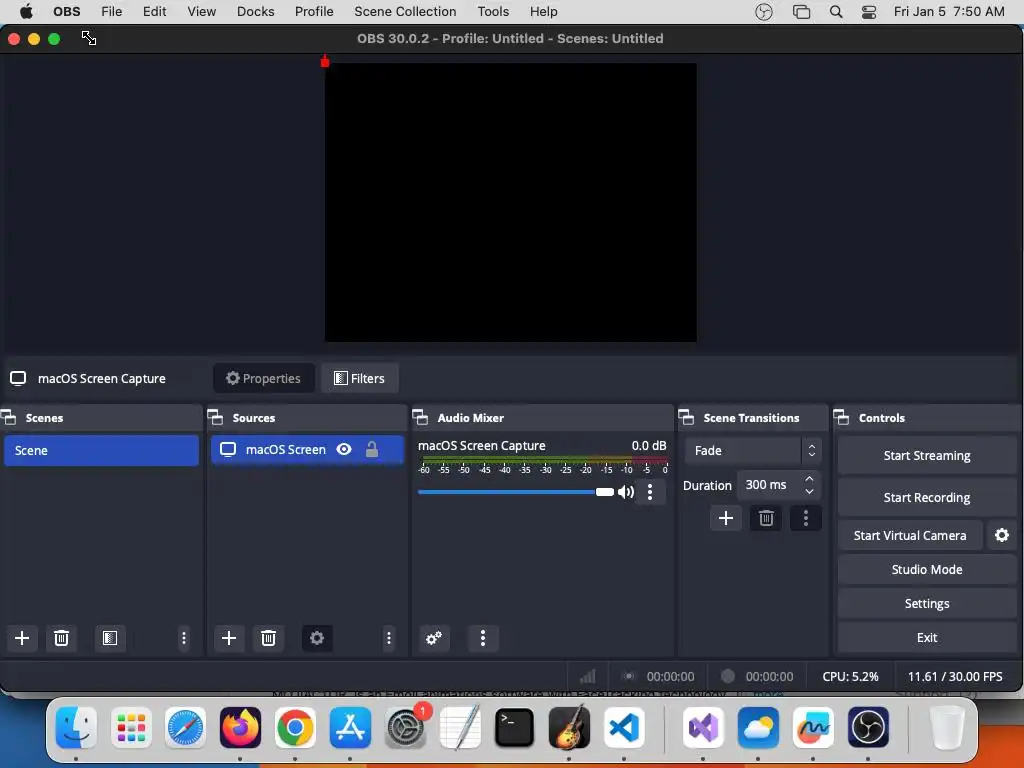The width and height of the screenshot is (1024, 768).
Task: Toggle Studio Mode
Action: 927,569
